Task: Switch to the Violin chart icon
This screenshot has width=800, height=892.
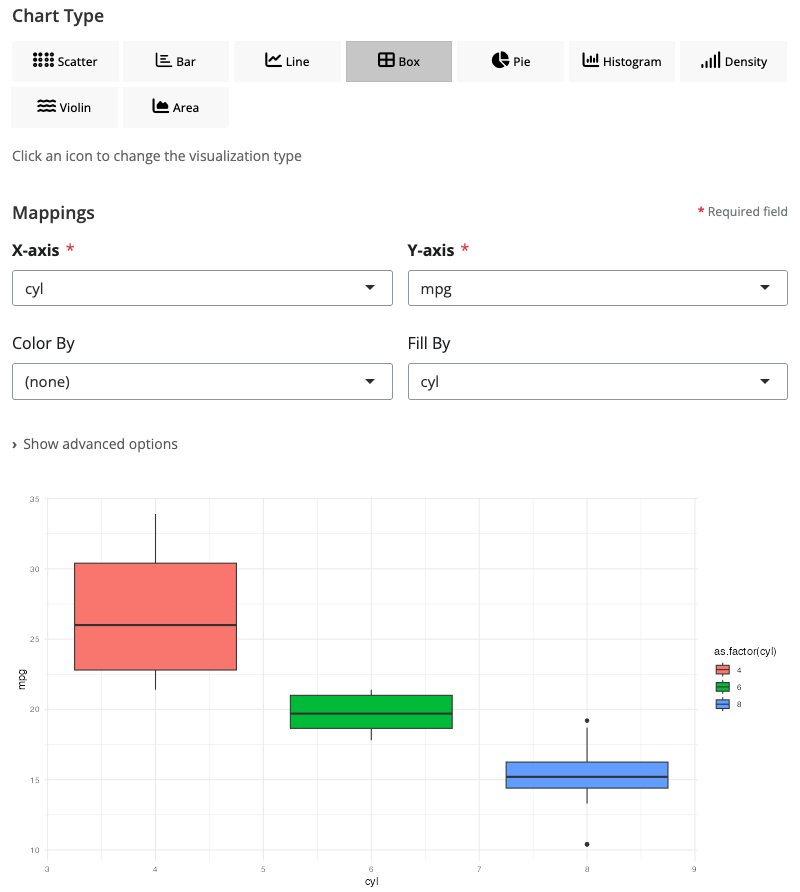Action: click(65, 107)
